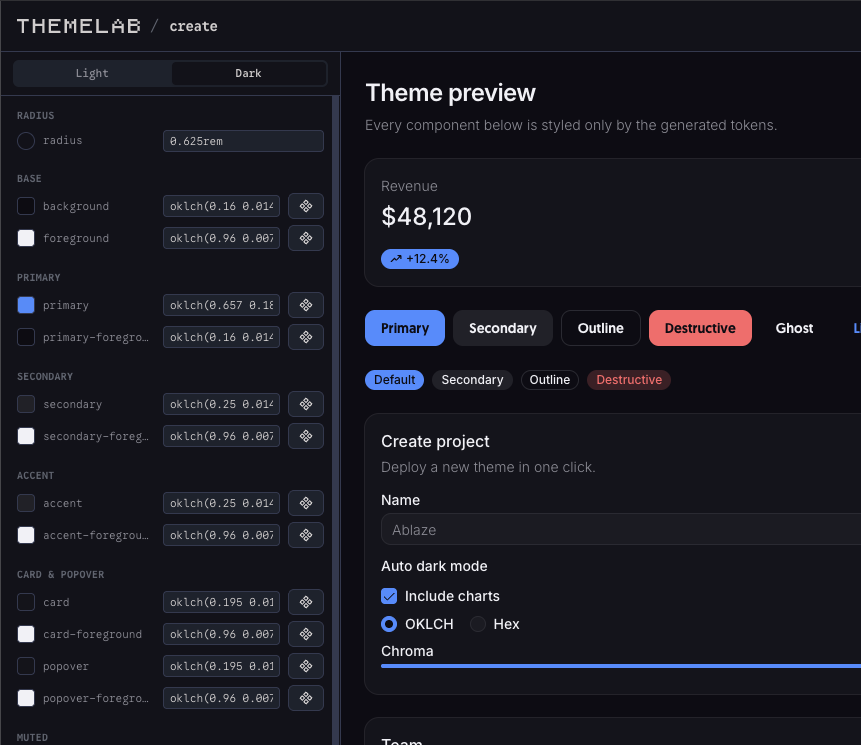Focus the Name field with Ablaze placeholder
Image resolution: width=861 pixels, height=745 pixels.
point(620,529)
